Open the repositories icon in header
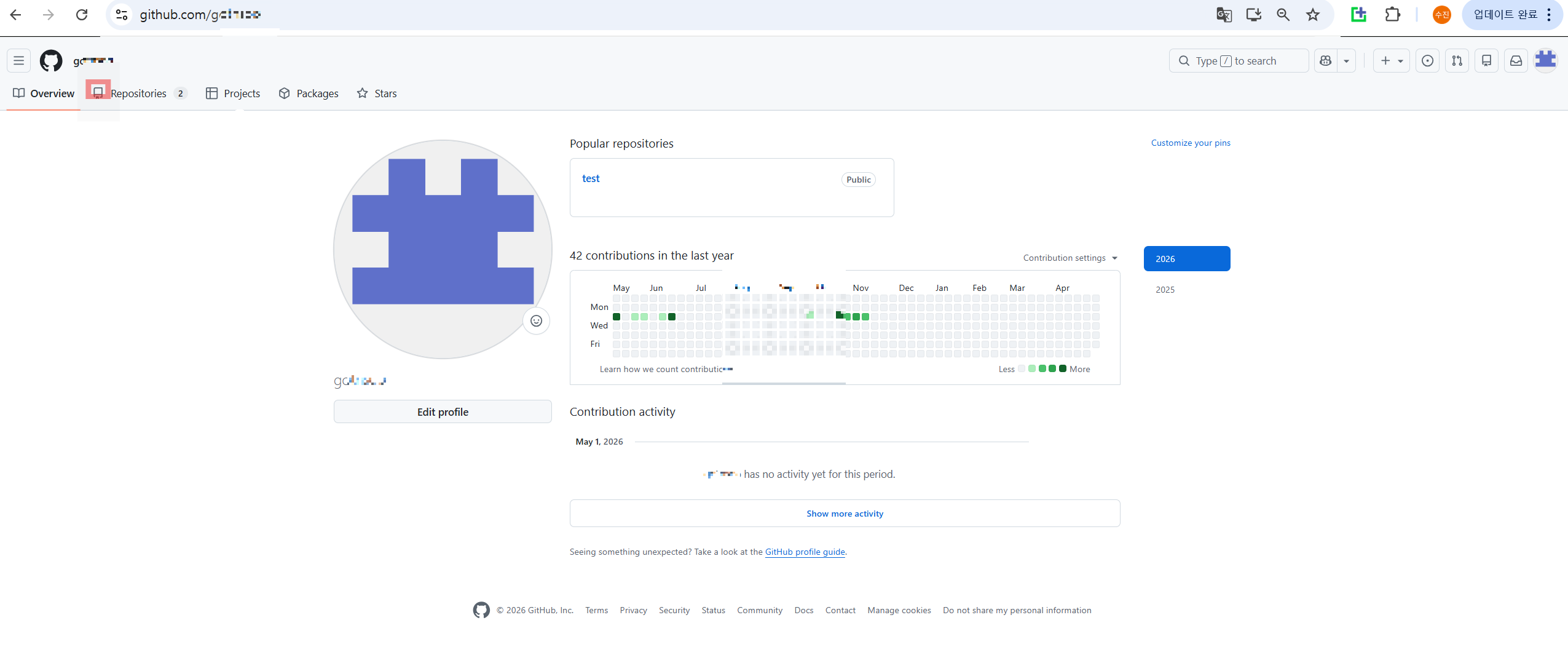The width and height of the screenshot is (1568, 663). click(1486, 61)
